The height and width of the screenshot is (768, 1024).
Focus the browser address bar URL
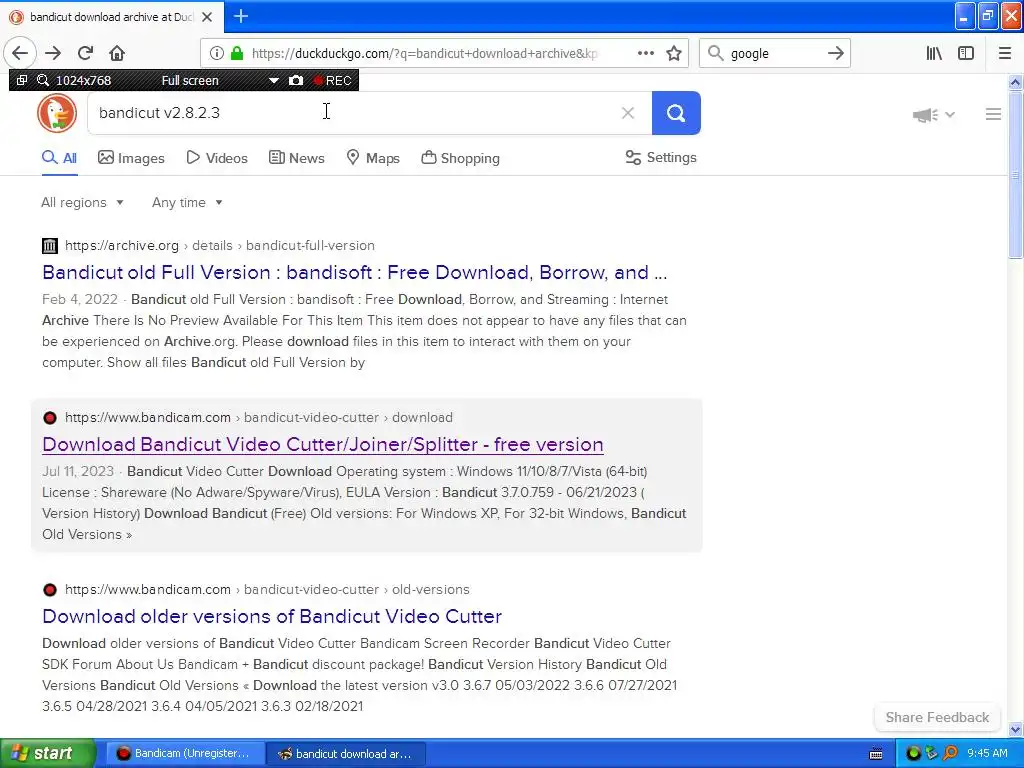coord(424,54)
